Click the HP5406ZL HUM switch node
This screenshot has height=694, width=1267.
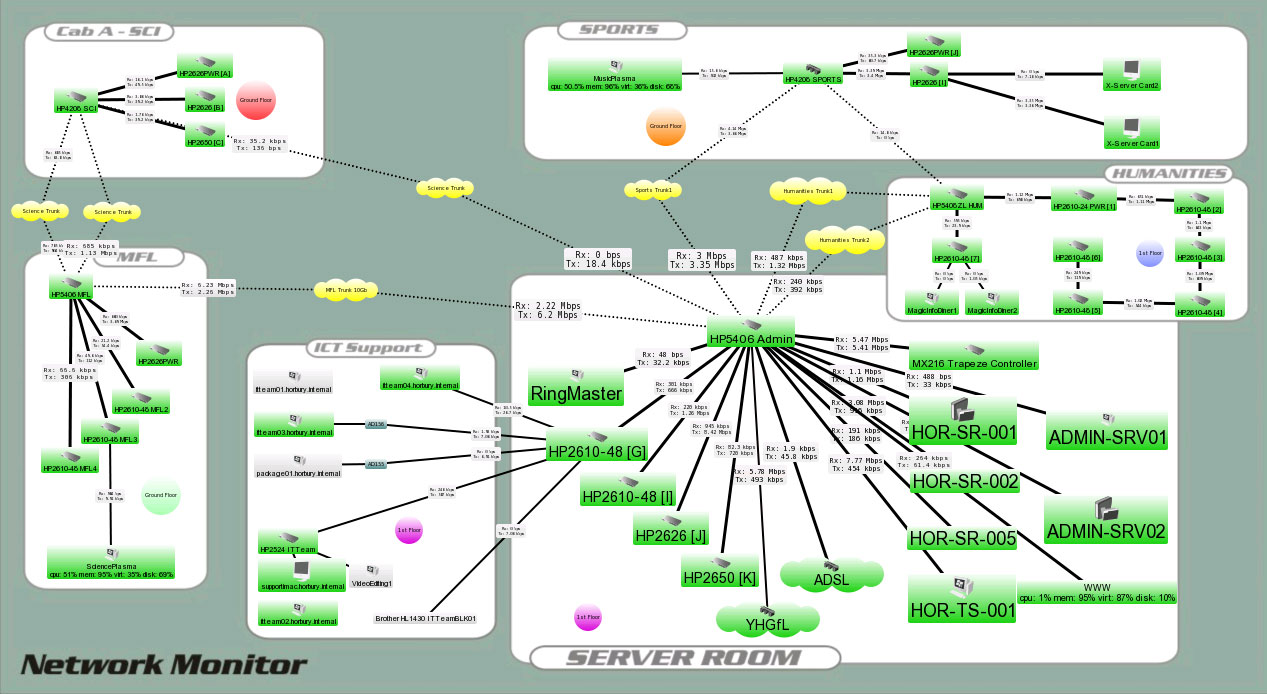pos(958,199)
